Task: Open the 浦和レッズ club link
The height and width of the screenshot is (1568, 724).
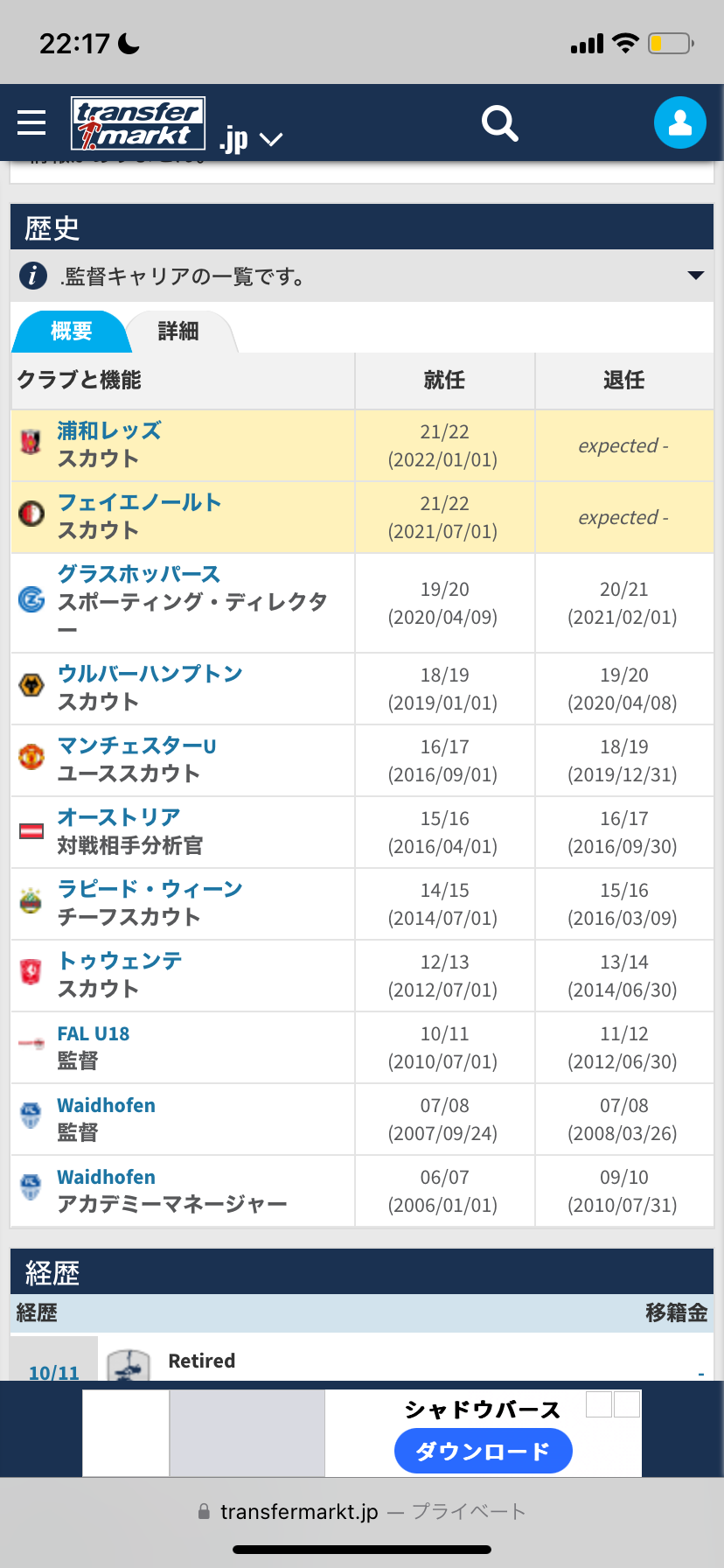Action: (x=109, y=430)
